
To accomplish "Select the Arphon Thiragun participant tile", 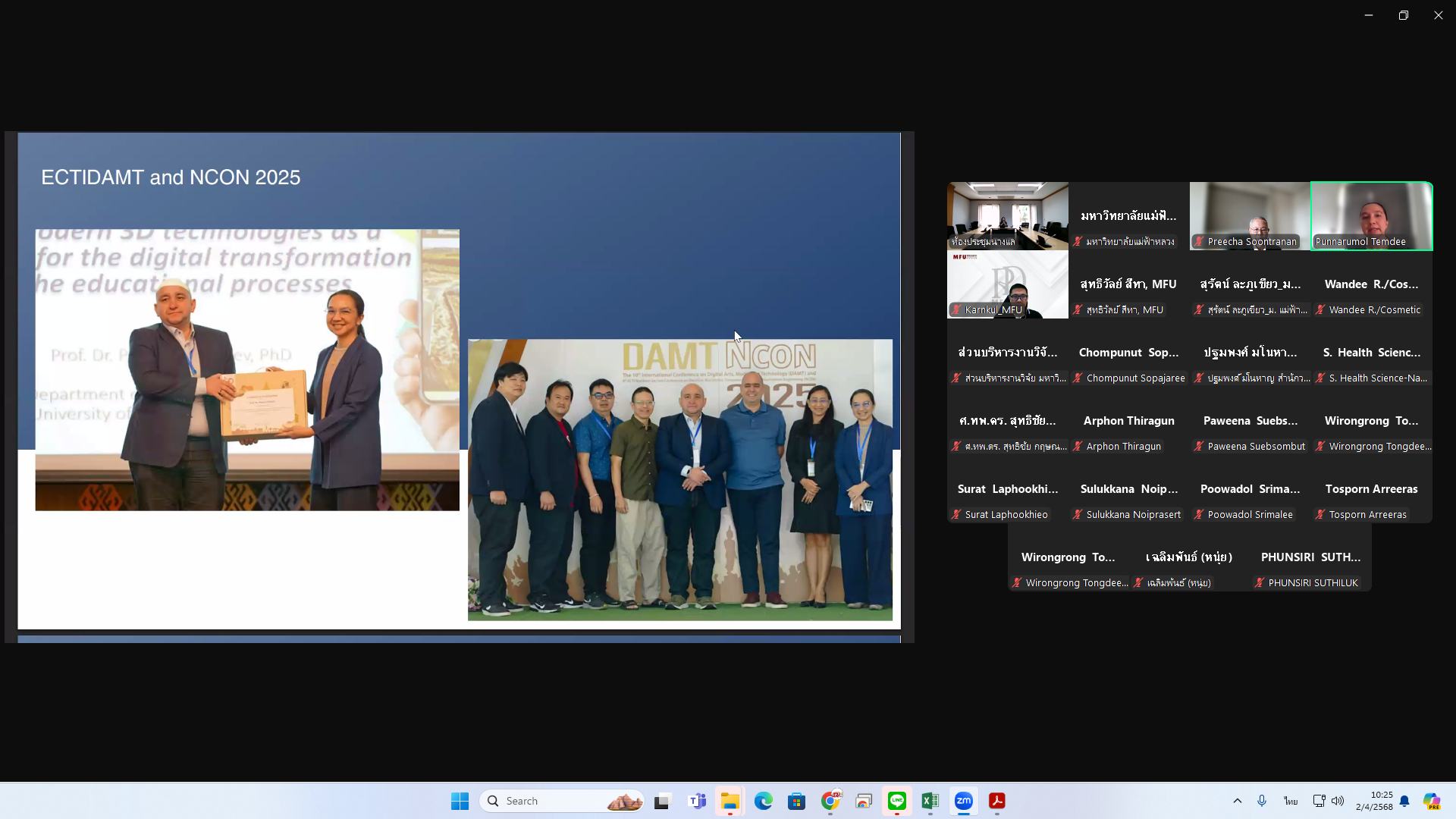I will [x=1129, y=421].
